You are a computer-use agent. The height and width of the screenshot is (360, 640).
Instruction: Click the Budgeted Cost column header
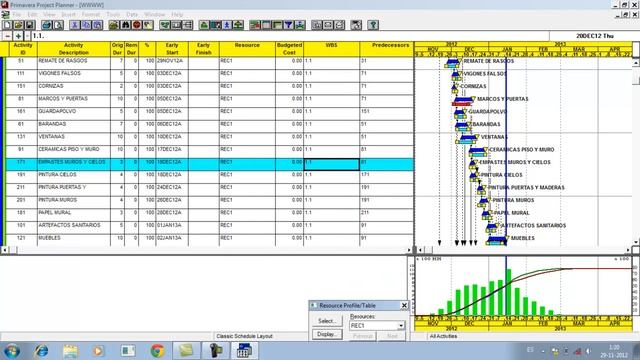point(289,49)
